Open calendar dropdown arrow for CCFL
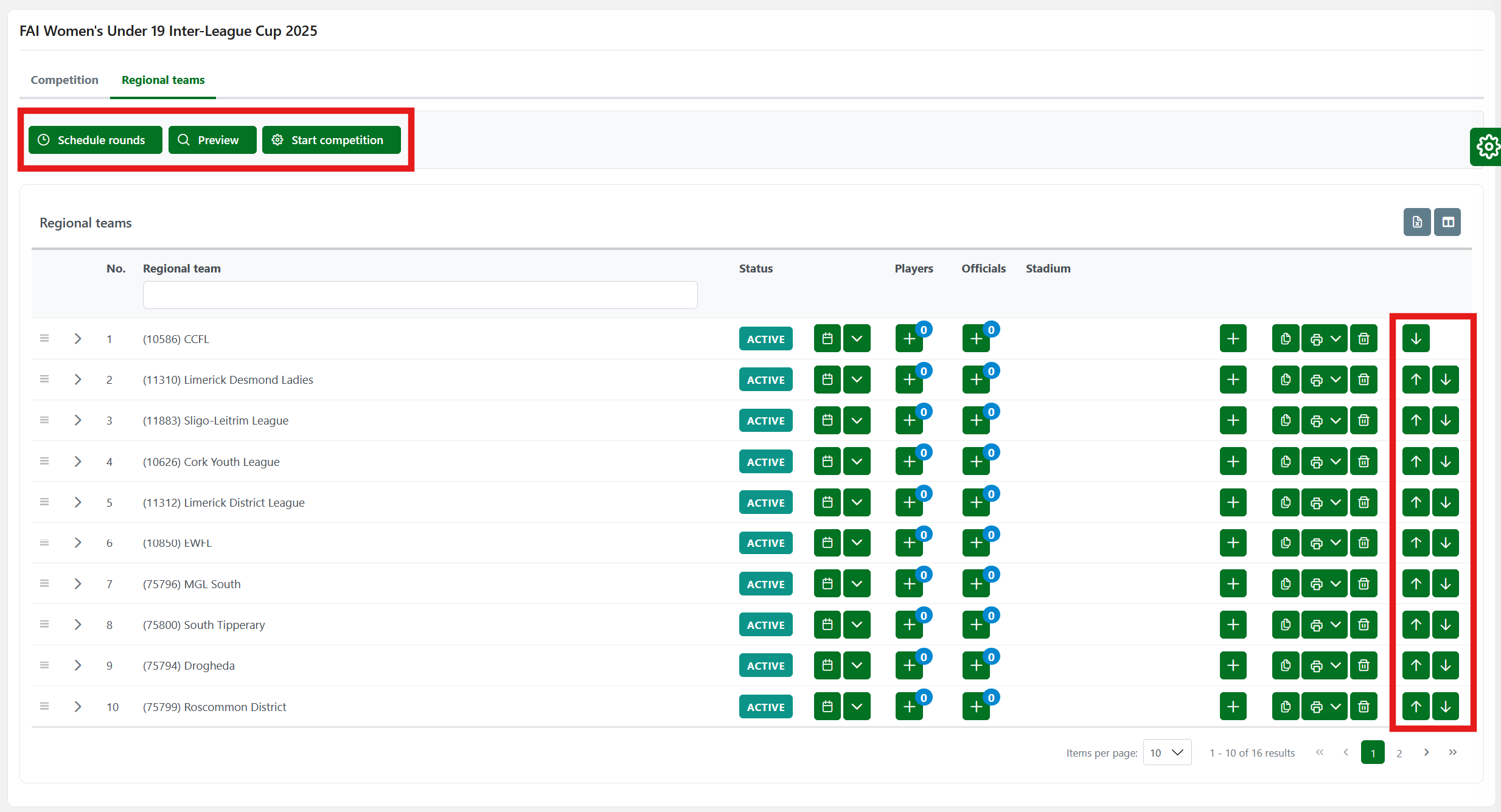The height and width of the screenshot is (812, 1501). (x=857, y=339)
